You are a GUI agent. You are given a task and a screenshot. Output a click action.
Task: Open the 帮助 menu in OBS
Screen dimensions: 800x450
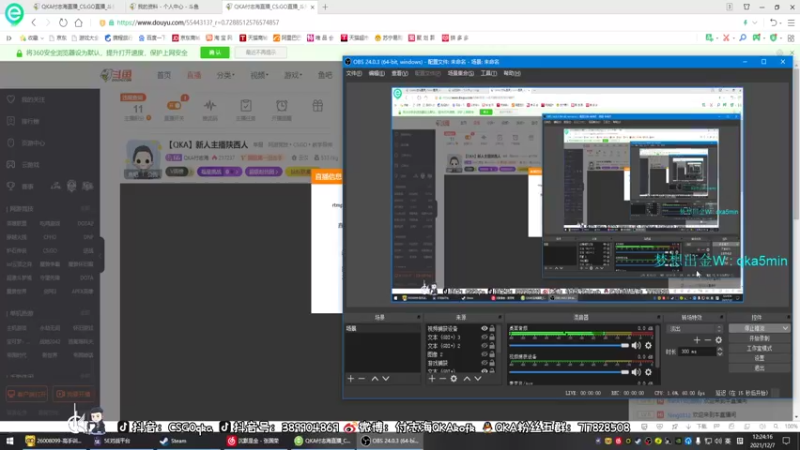coord(512,73)
